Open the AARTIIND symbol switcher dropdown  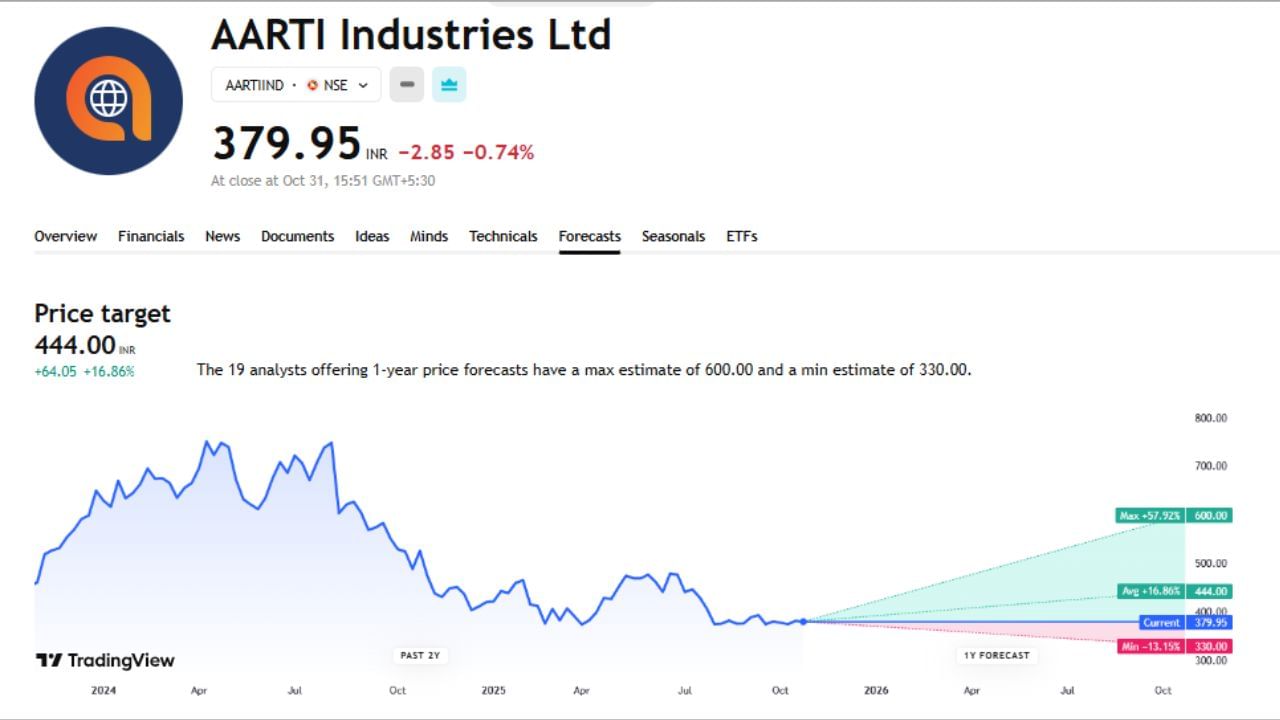[363, 85]
